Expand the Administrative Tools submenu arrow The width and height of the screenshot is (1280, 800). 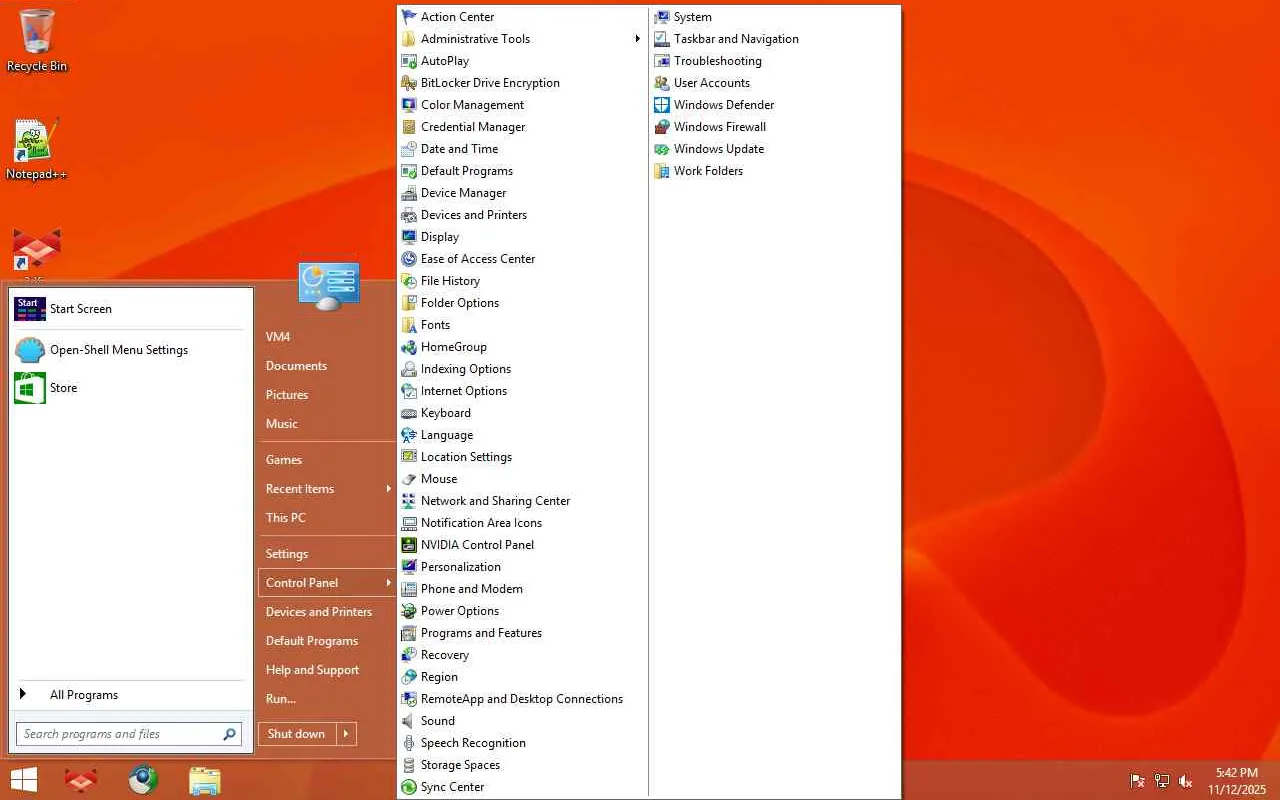point(637,39)
